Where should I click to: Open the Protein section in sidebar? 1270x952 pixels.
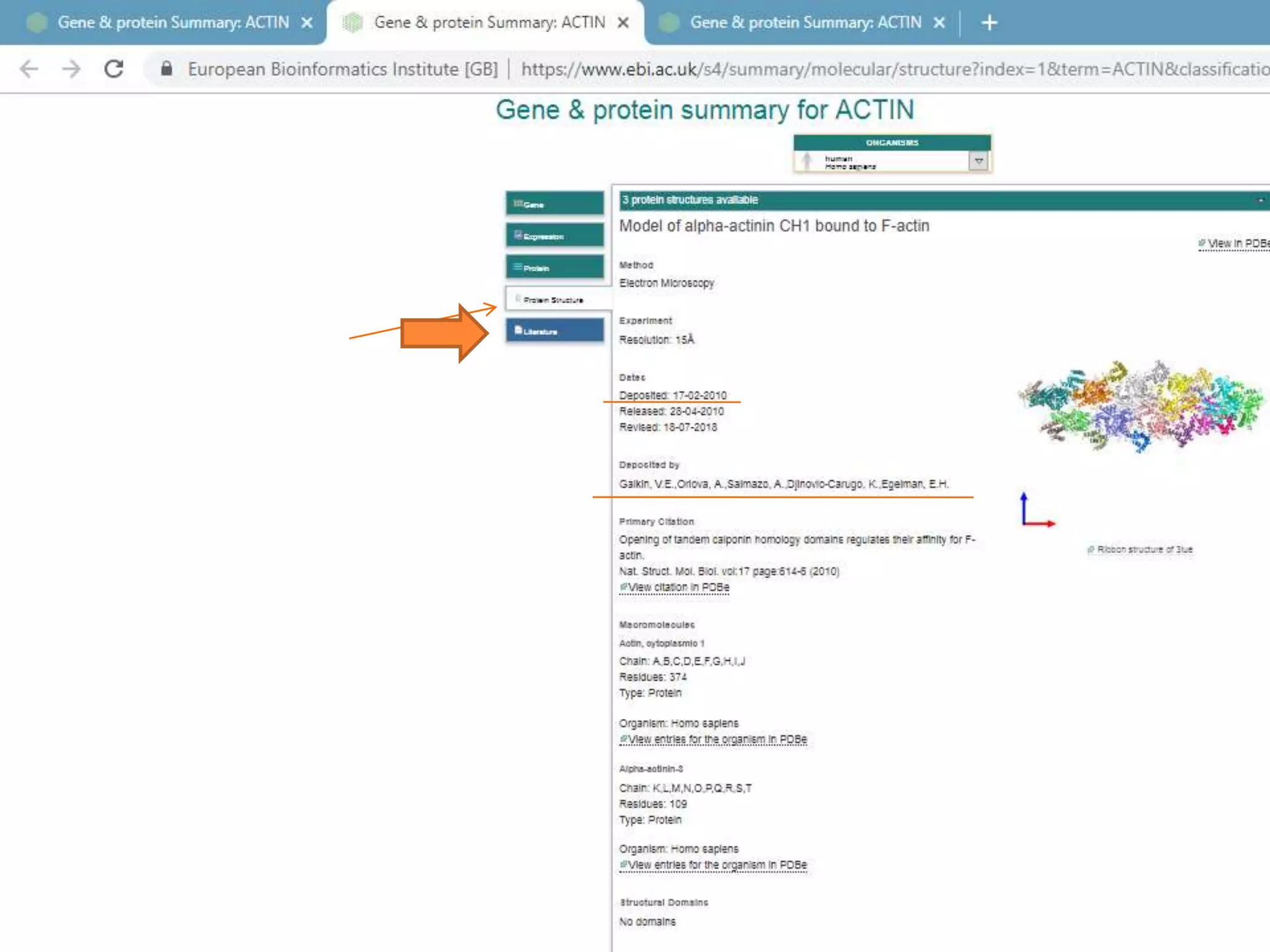[x=554, y=268]
